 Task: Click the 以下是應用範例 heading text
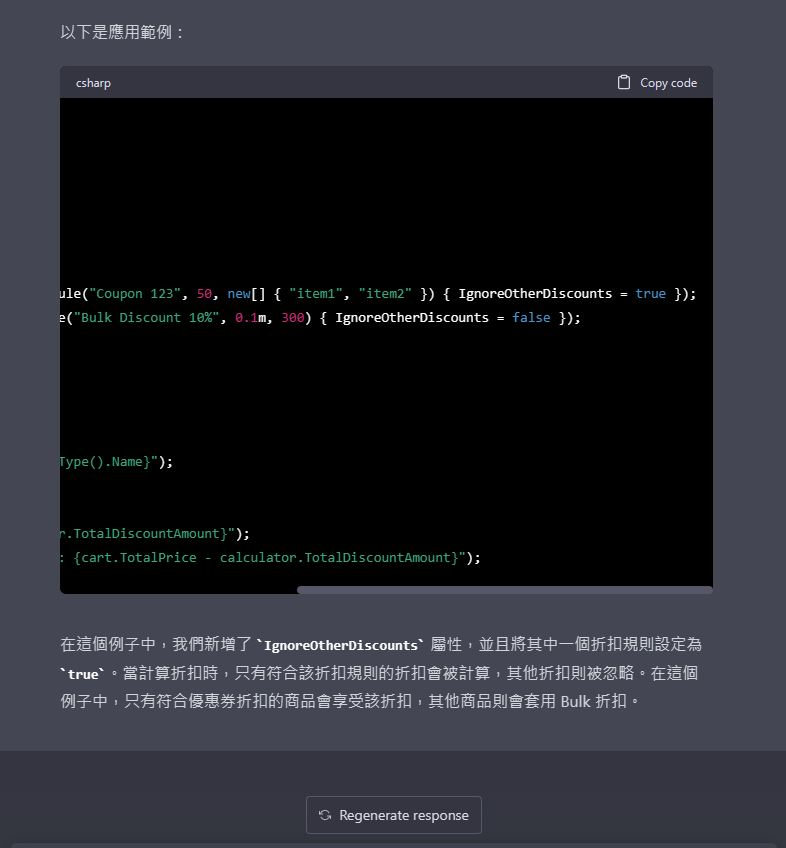click(x=123, y=32)
